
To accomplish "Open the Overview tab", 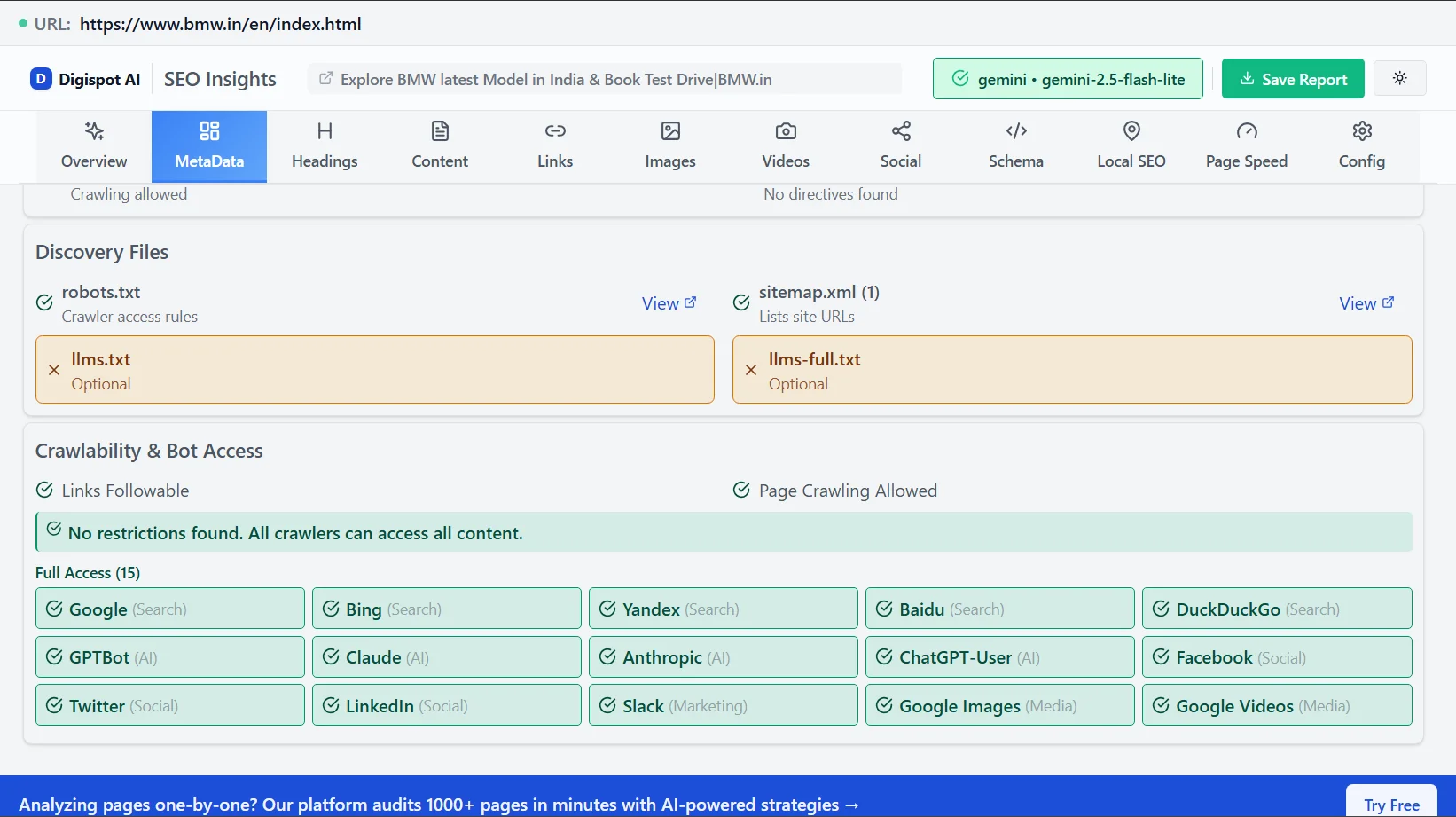I will (94, 146).
